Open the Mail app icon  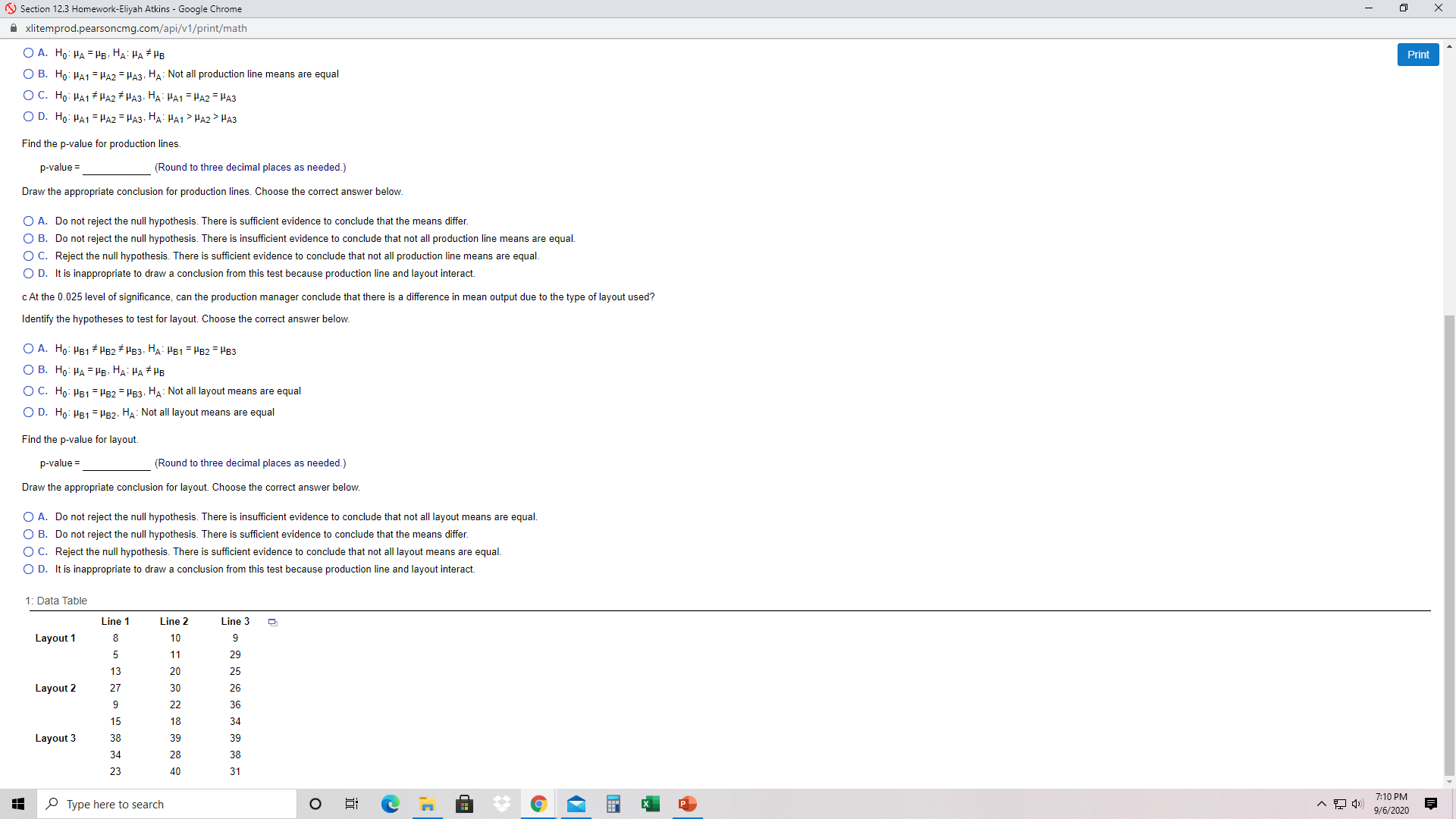tap(576, 804)
